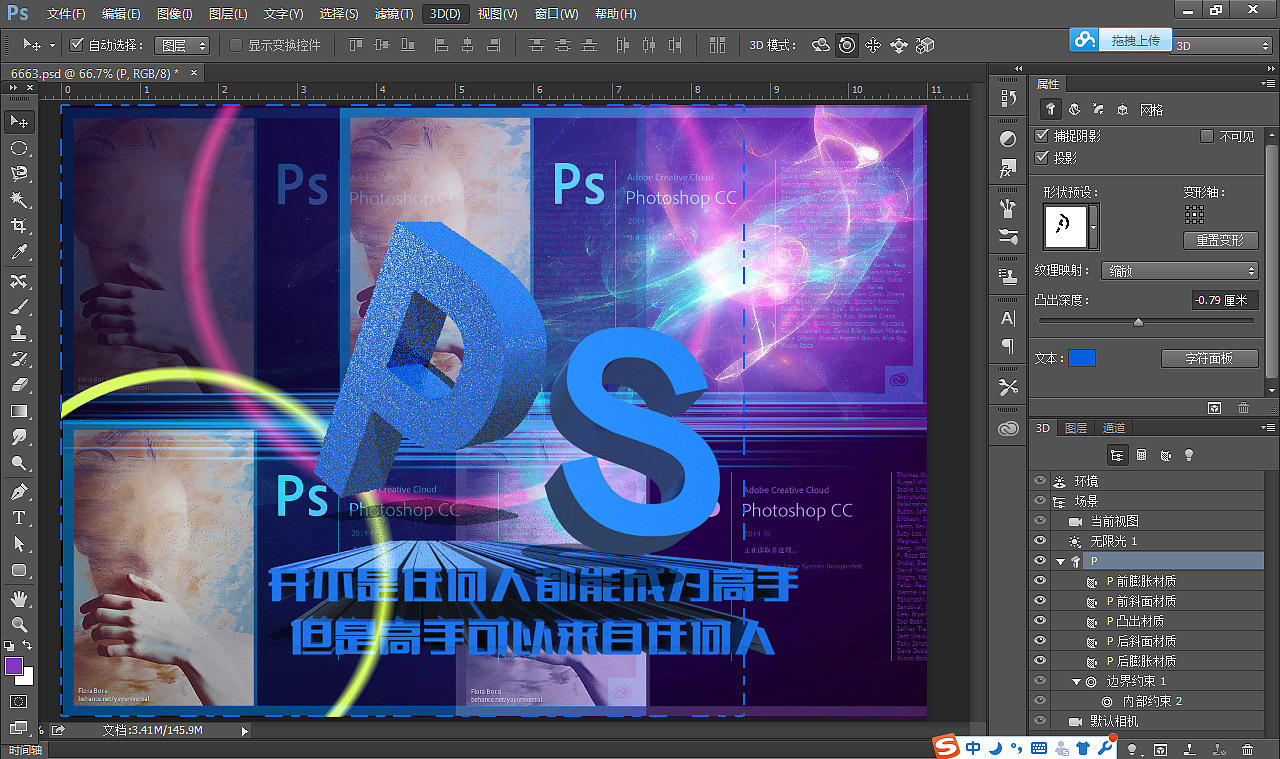Open the 文件(F) menu
Image resolution: width=1280 pixels, height=759 pixels.
(x=66, y=14)
